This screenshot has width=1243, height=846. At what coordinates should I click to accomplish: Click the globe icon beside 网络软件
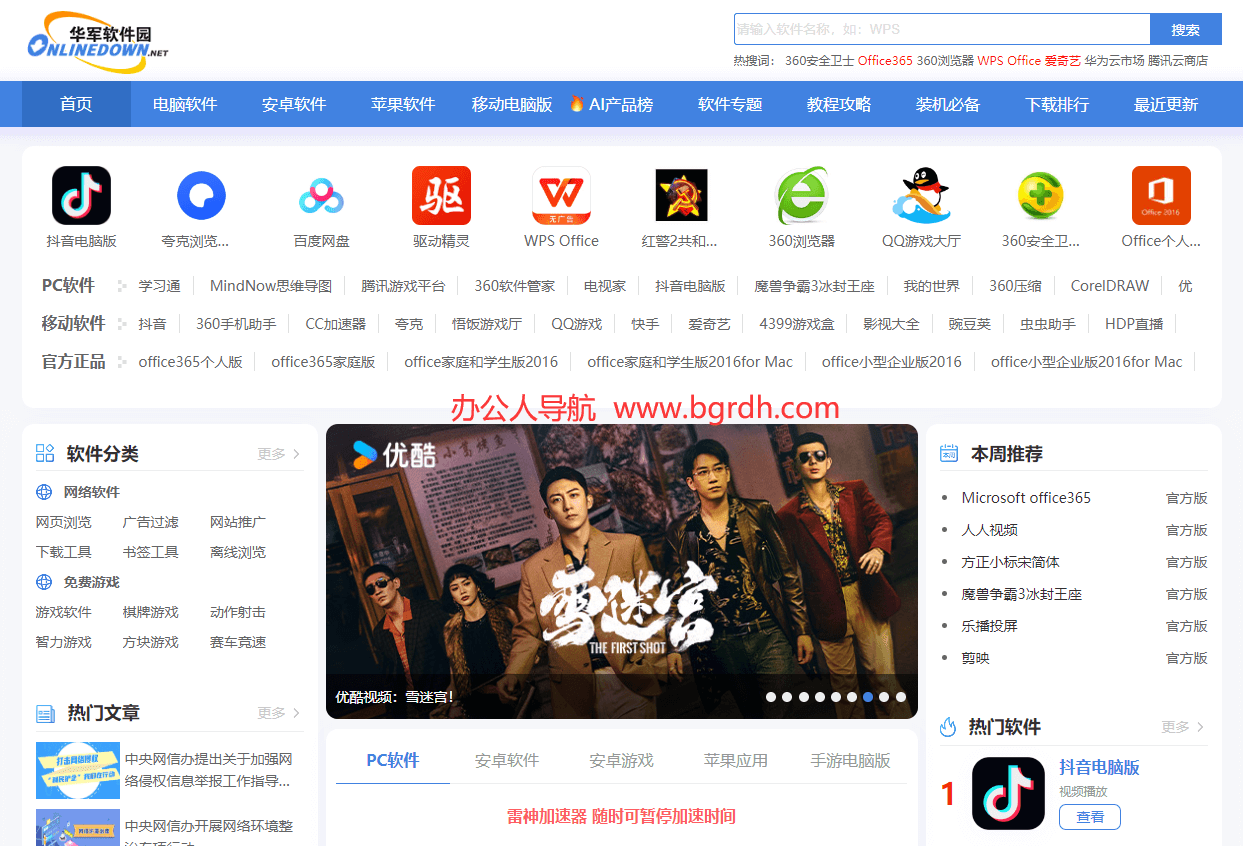coord(44,492)
